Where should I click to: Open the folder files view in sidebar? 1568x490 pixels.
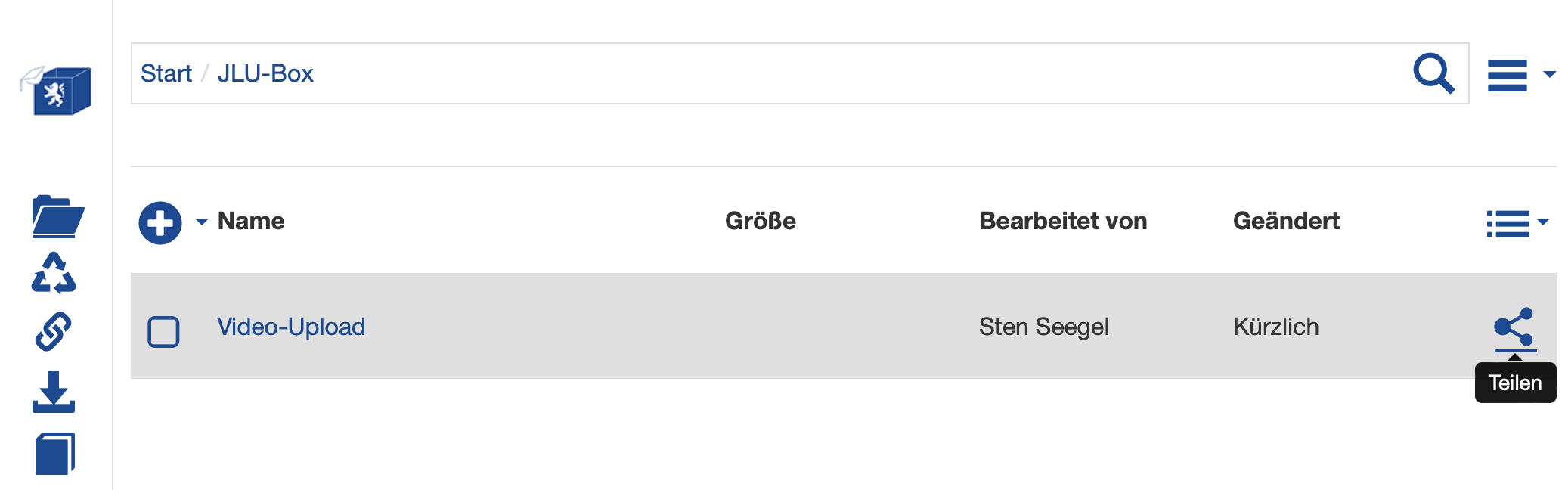pos(57,217)
